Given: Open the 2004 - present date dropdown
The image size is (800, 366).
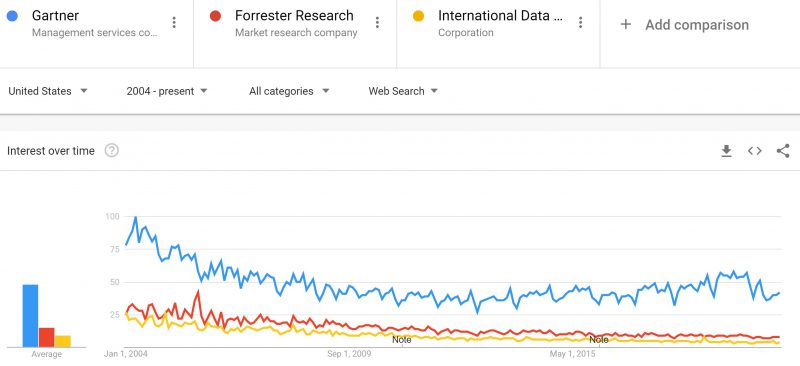Looking at the screenshot, I should click(167, 91).
